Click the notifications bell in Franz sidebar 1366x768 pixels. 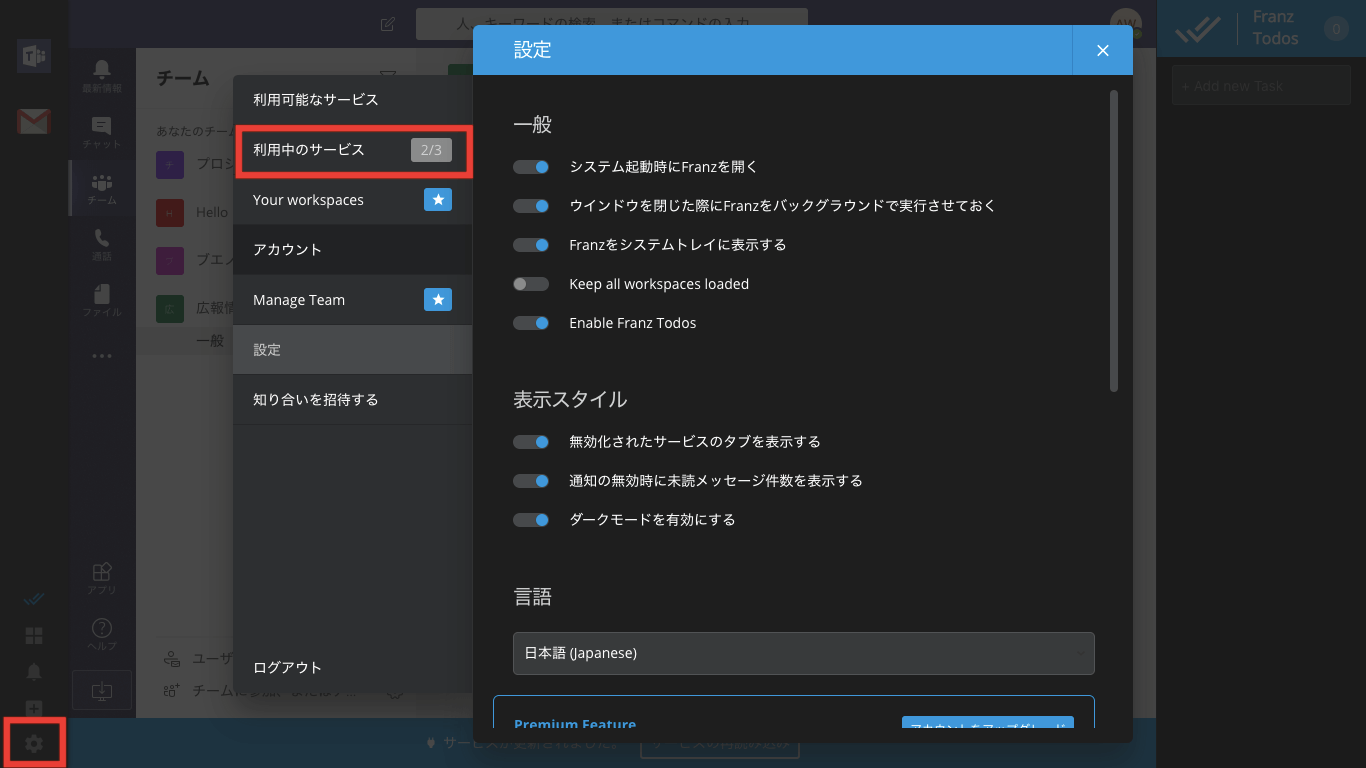(x=33, y=671)
